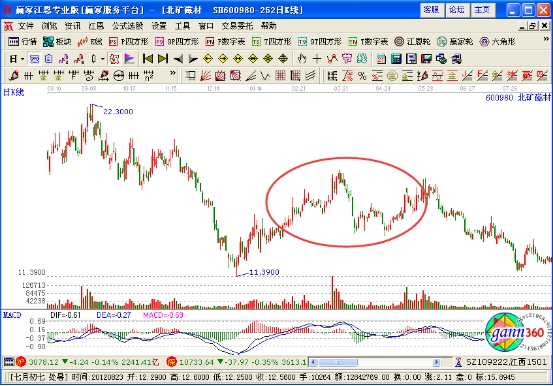
Task: Click the horizontal circle-with-arrows icon
Action: coord(119,76)
